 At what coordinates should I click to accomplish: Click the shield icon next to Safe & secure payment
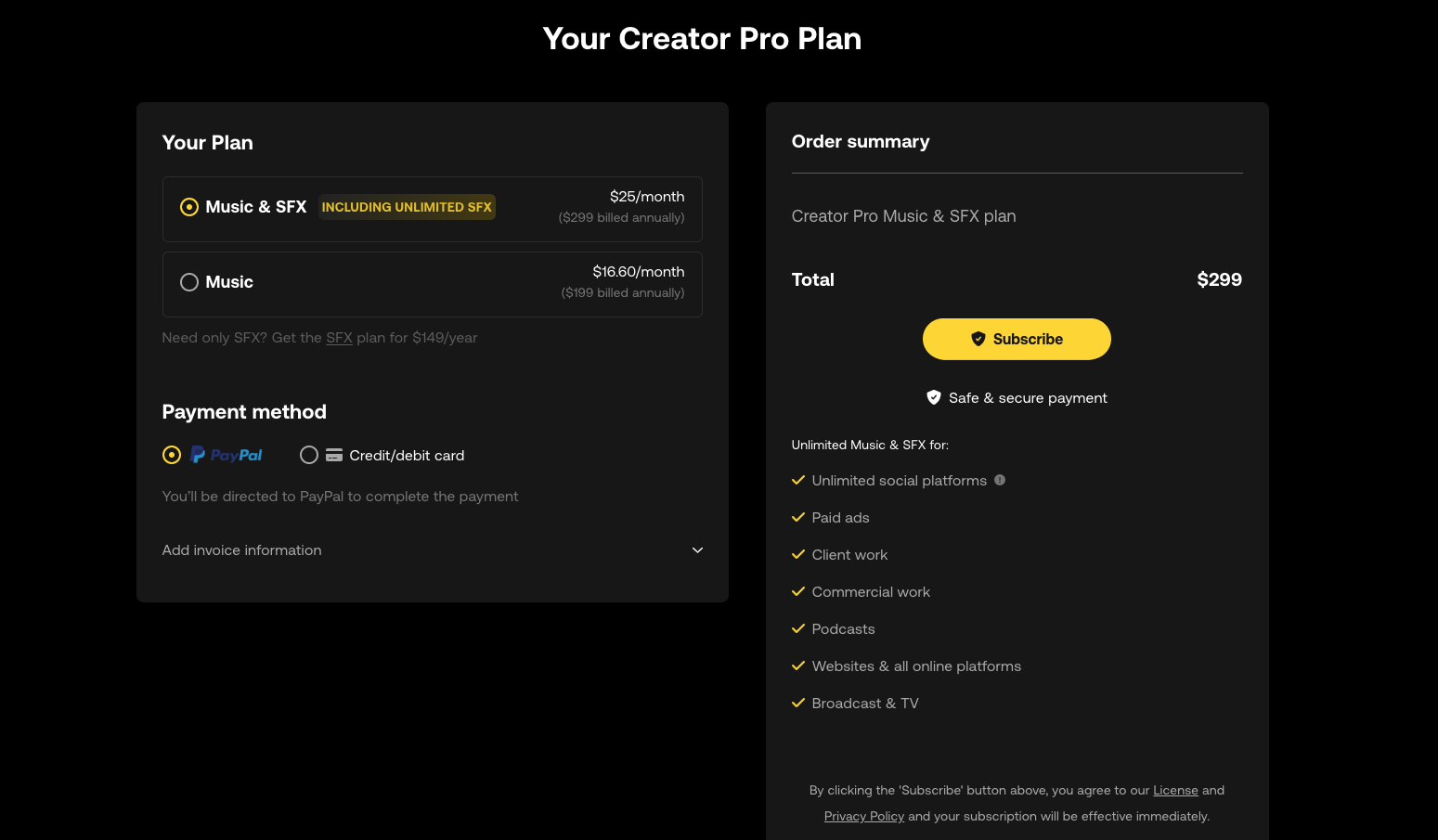click(934, 397)
